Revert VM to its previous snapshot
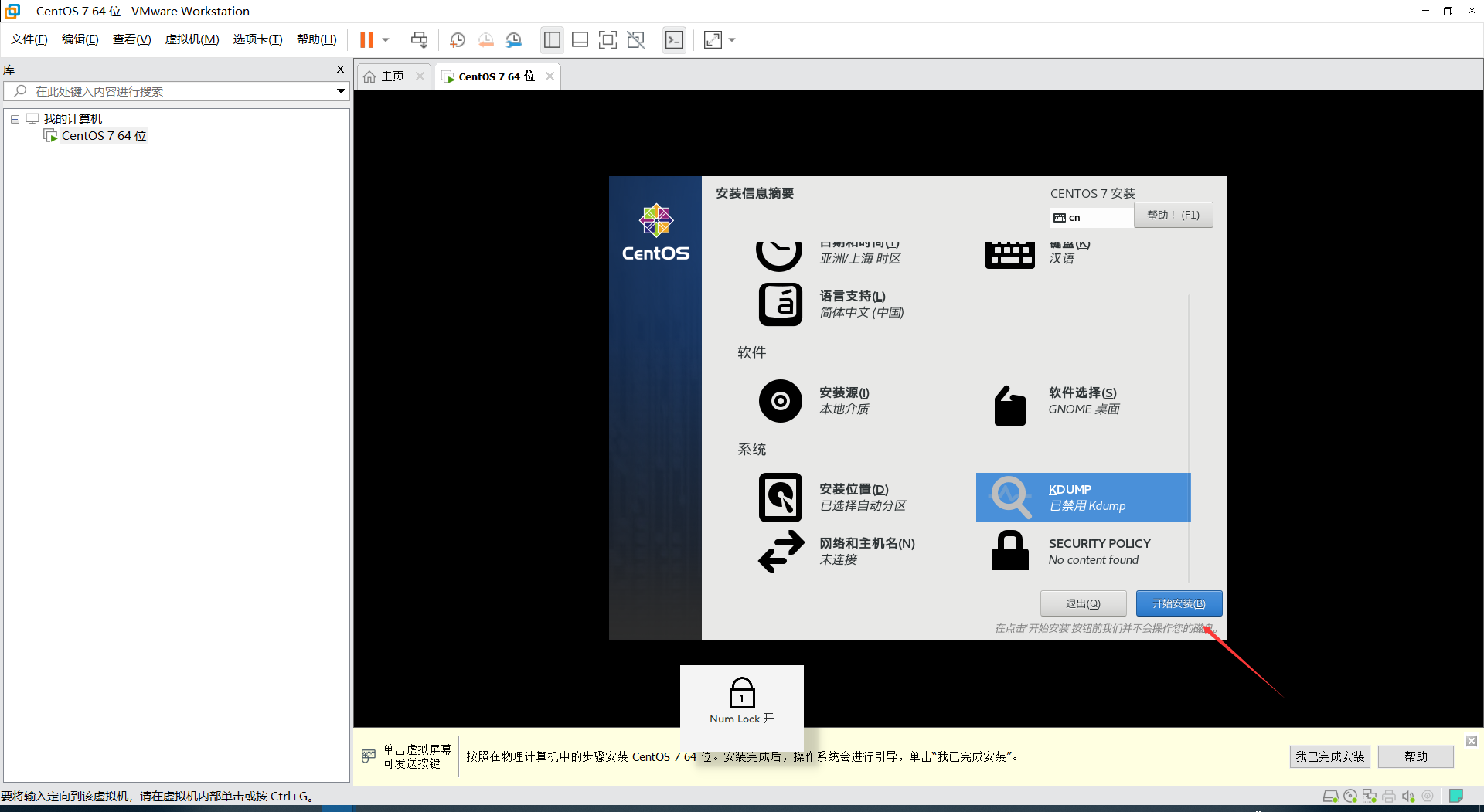1484x812 pixels. tap(486, 40)
